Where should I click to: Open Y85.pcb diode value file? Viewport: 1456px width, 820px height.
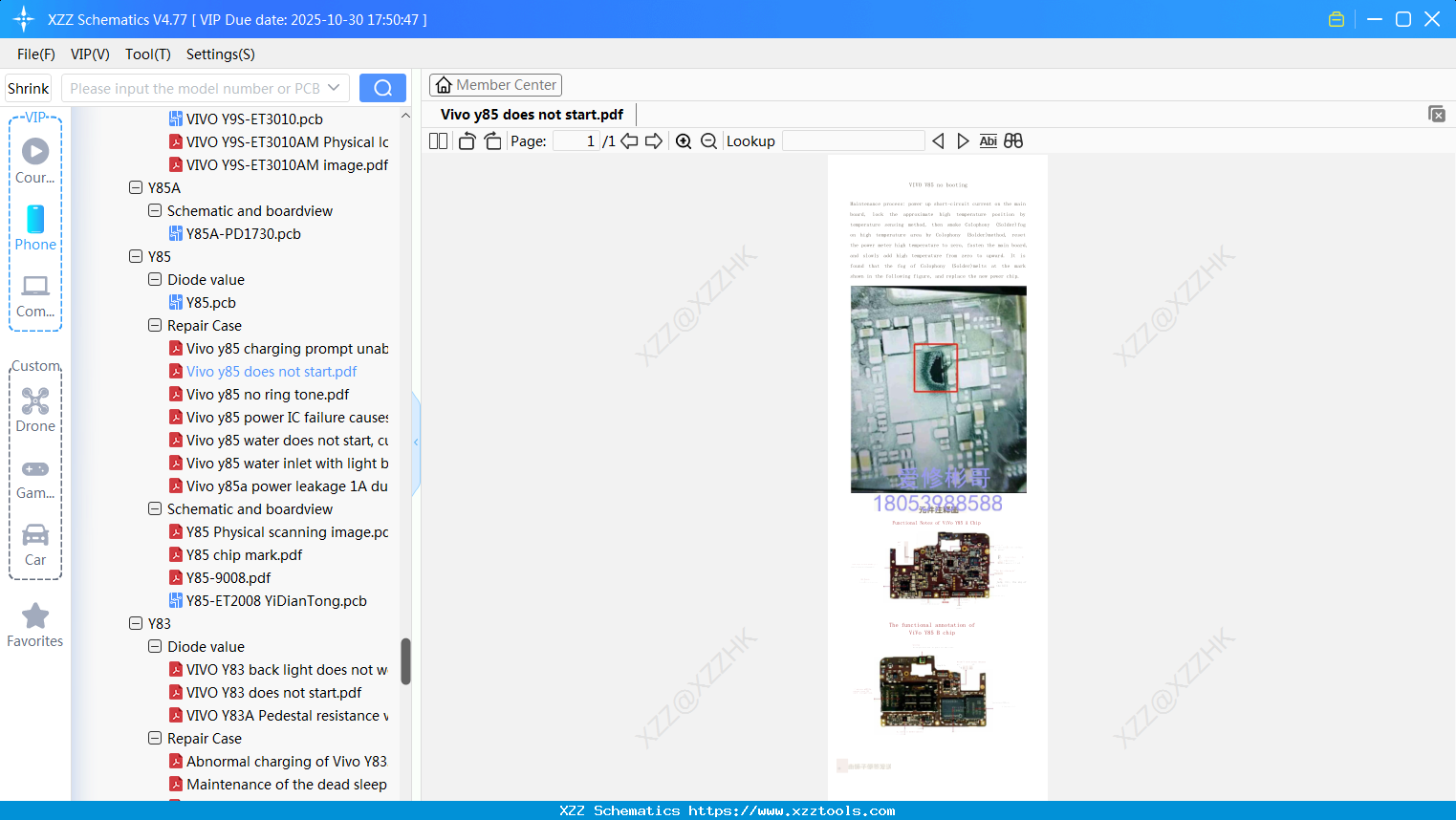pyautogui.click(x=210, y=302)
